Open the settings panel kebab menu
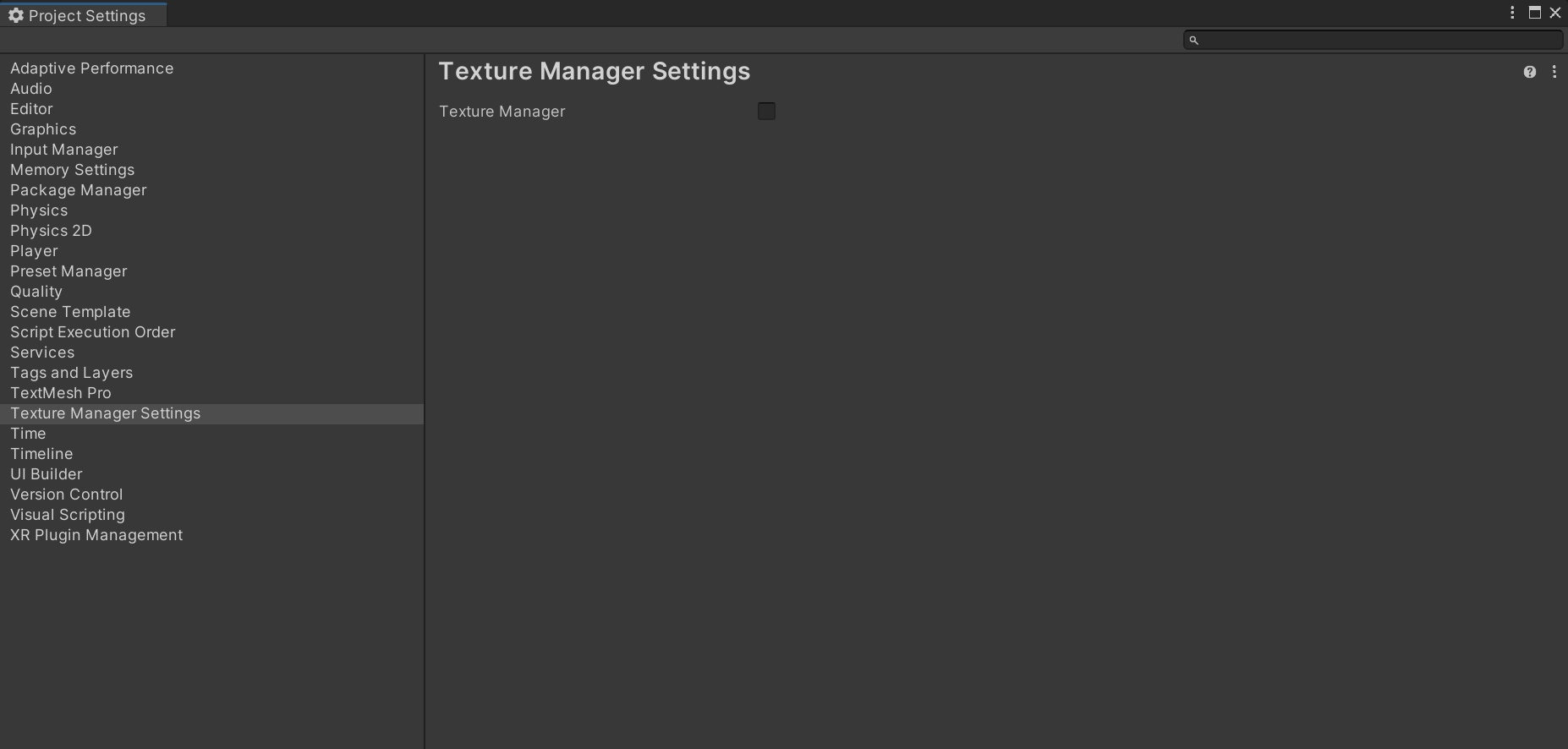 pyautogui.click(x=1554, y=72)
